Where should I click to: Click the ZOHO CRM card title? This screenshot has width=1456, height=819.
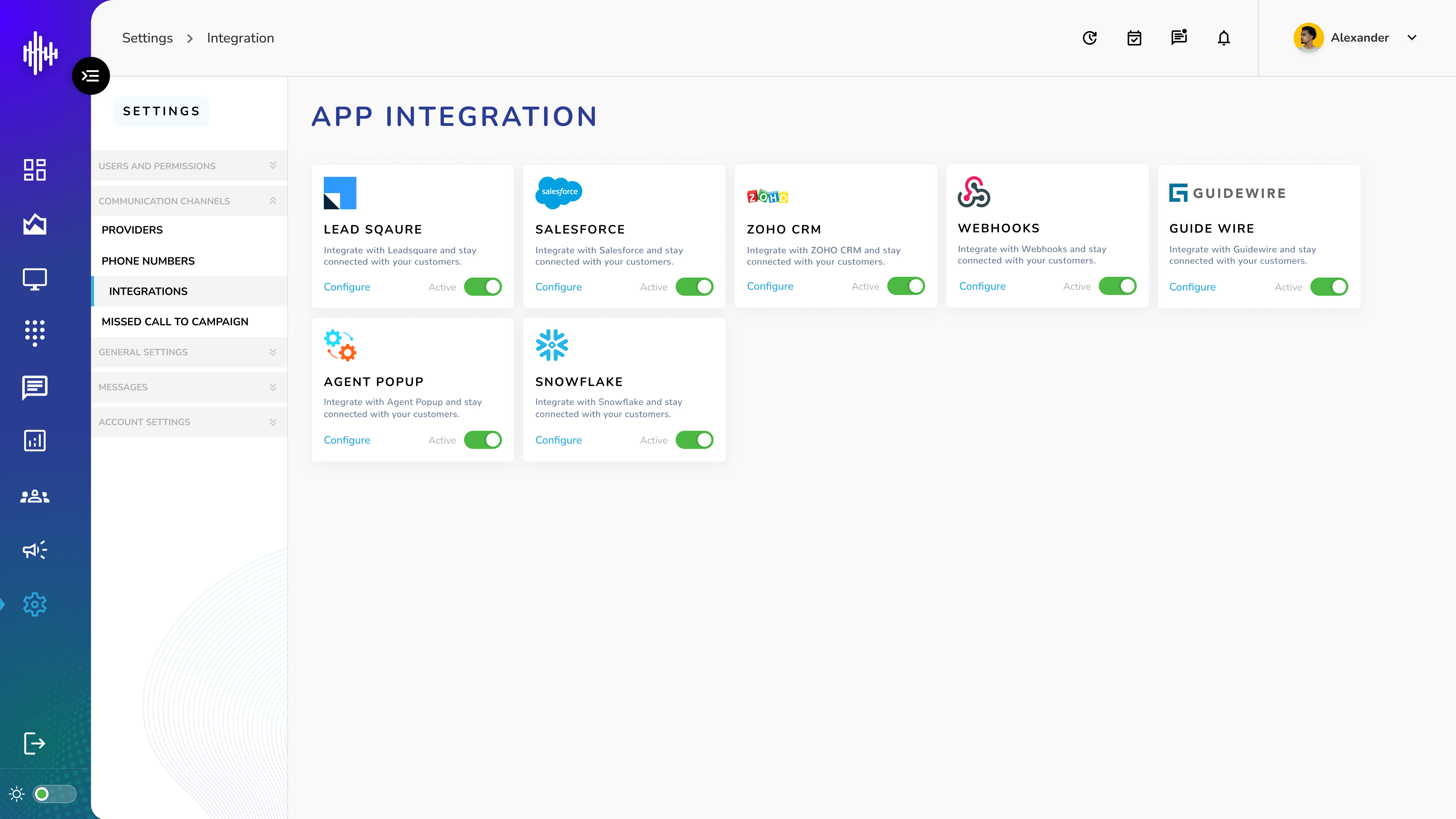click(783, 230)
